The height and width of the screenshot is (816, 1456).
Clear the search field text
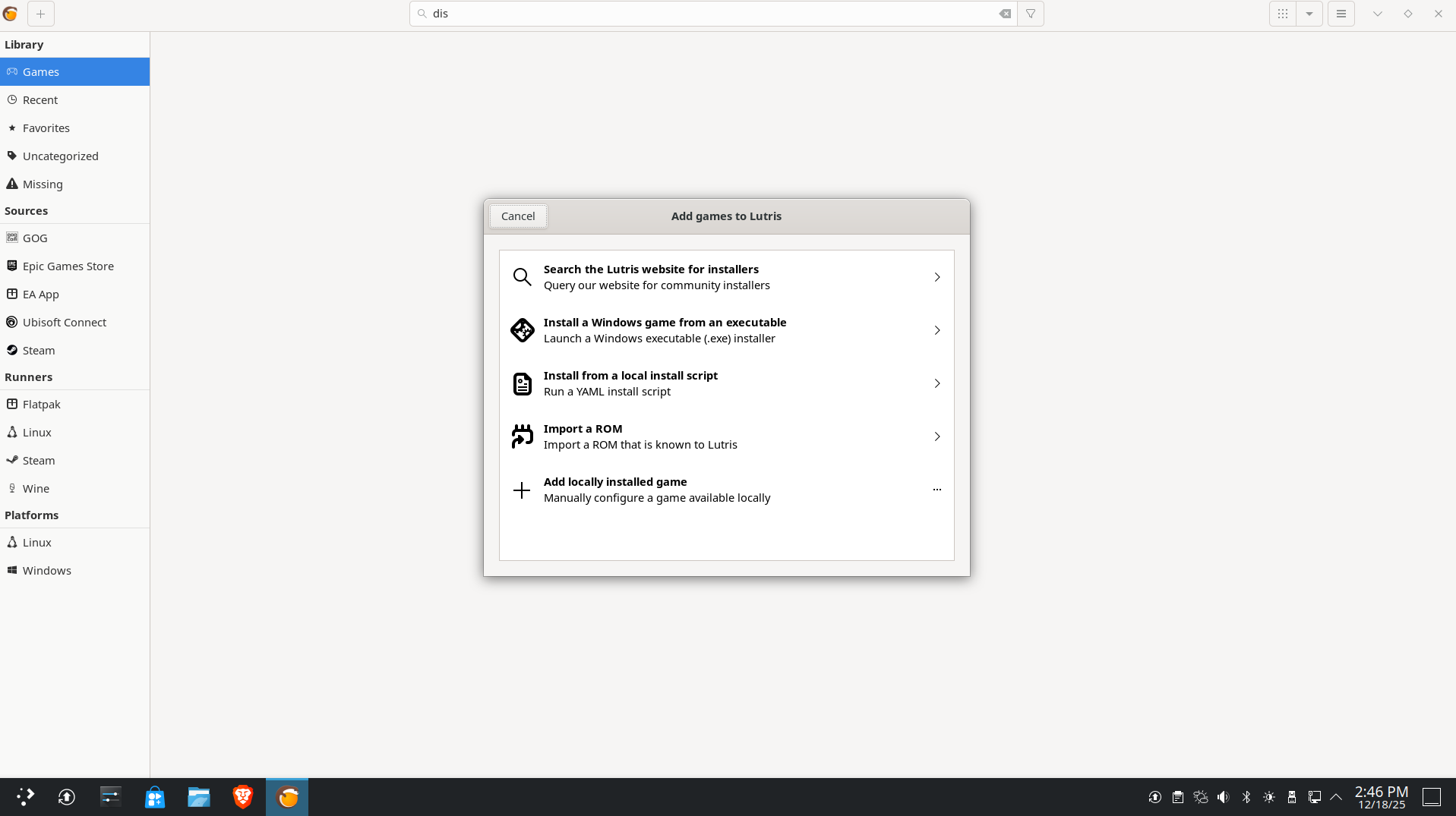(x=1004, y=14)
